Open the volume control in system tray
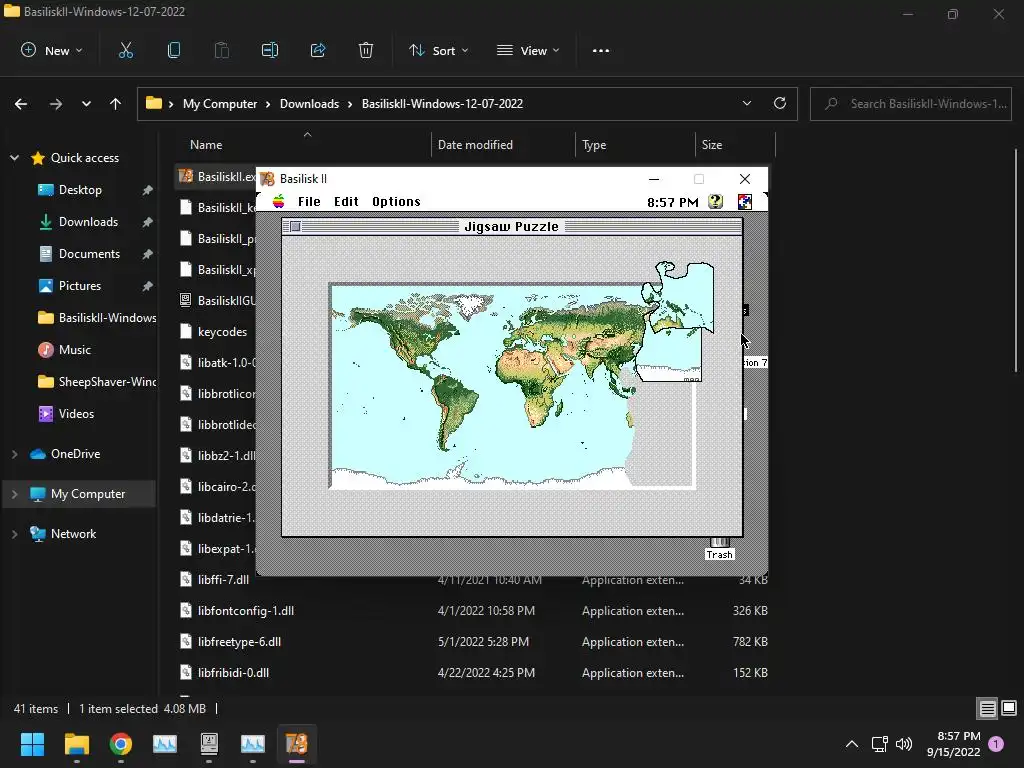The height and width of the screenshot is (768, 1024). [904, 744]
